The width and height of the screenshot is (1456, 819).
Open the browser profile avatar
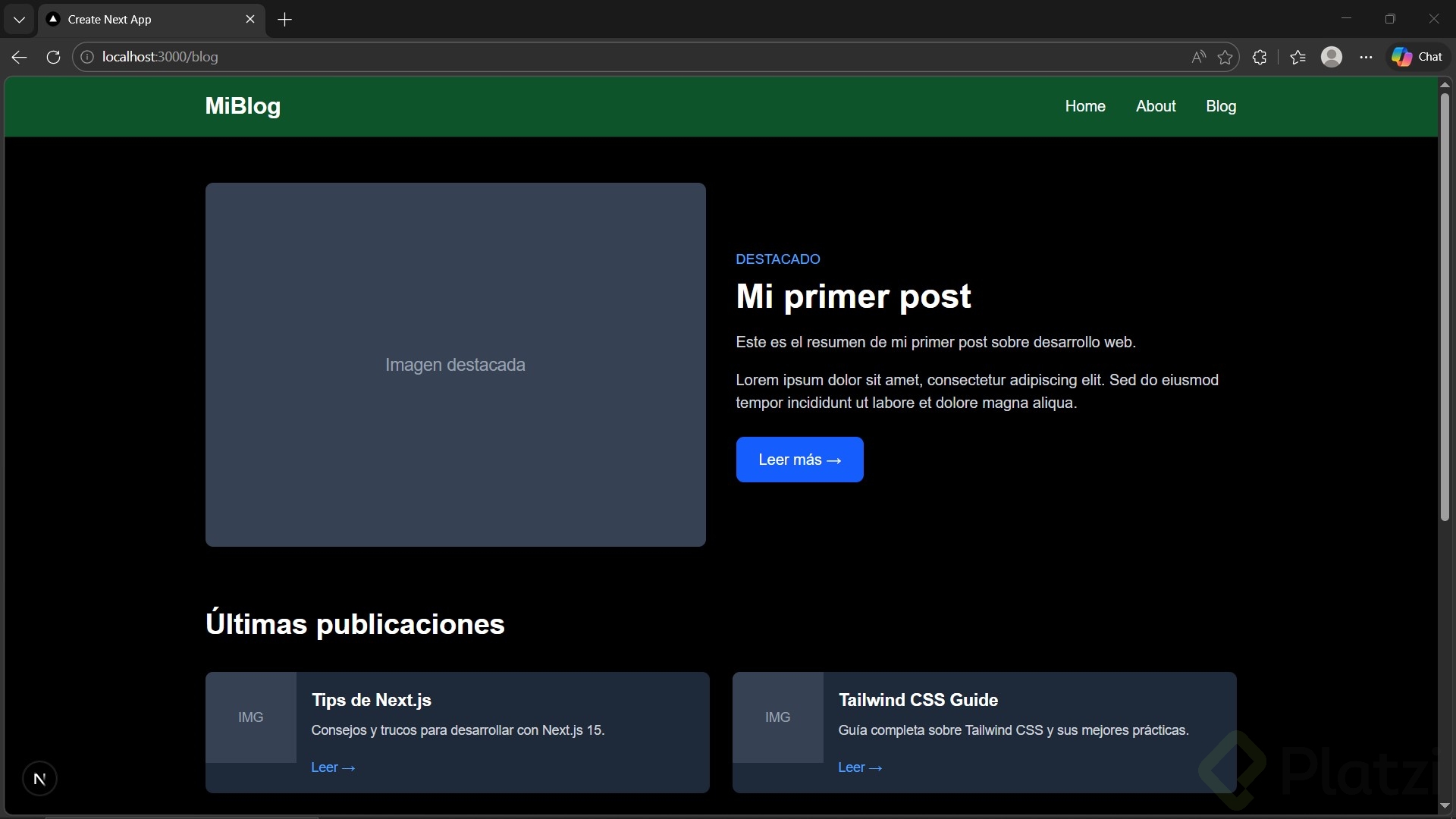tap(1332, 57)
